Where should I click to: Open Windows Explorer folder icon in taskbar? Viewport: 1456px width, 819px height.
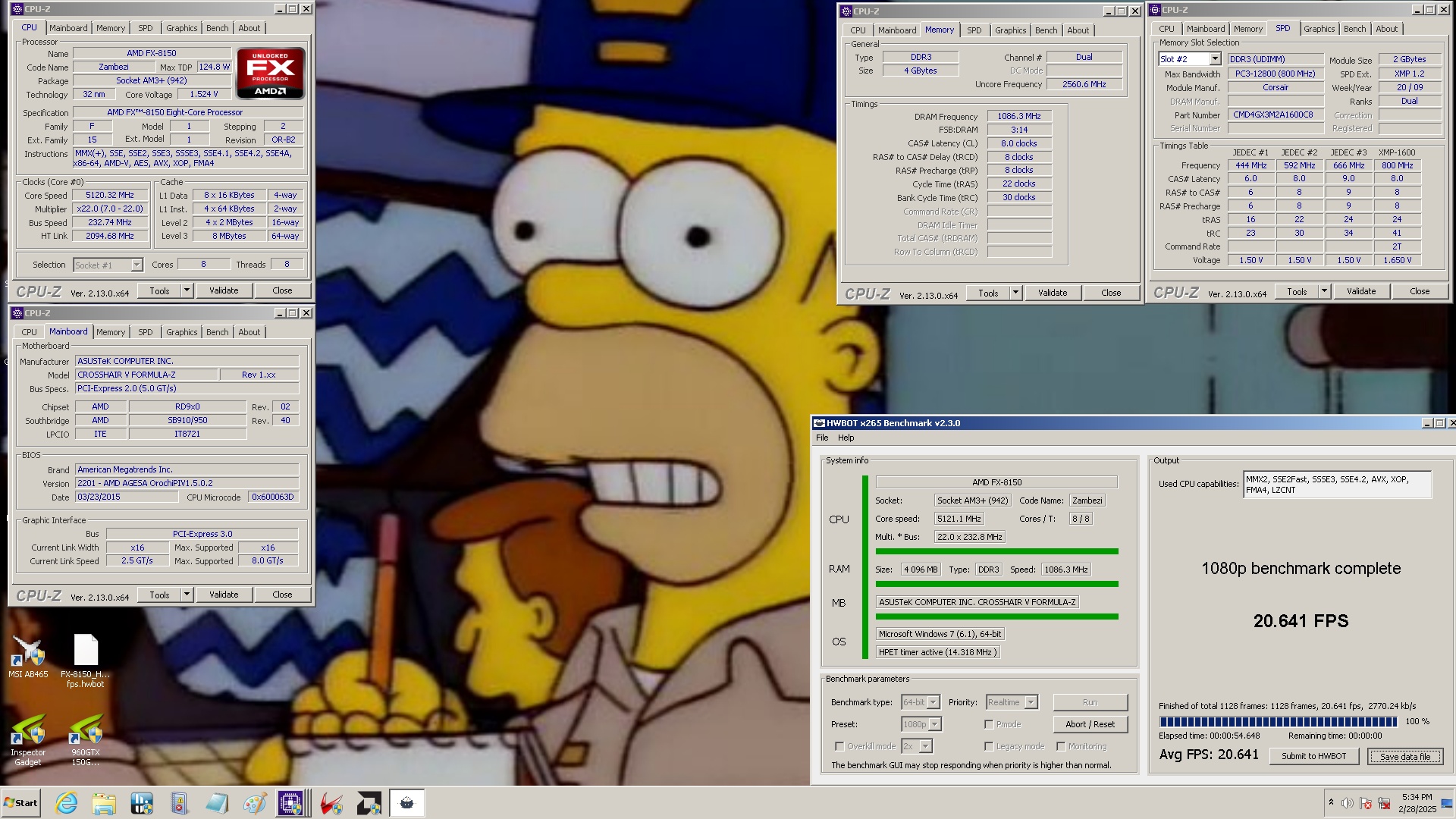coord(104,803)
